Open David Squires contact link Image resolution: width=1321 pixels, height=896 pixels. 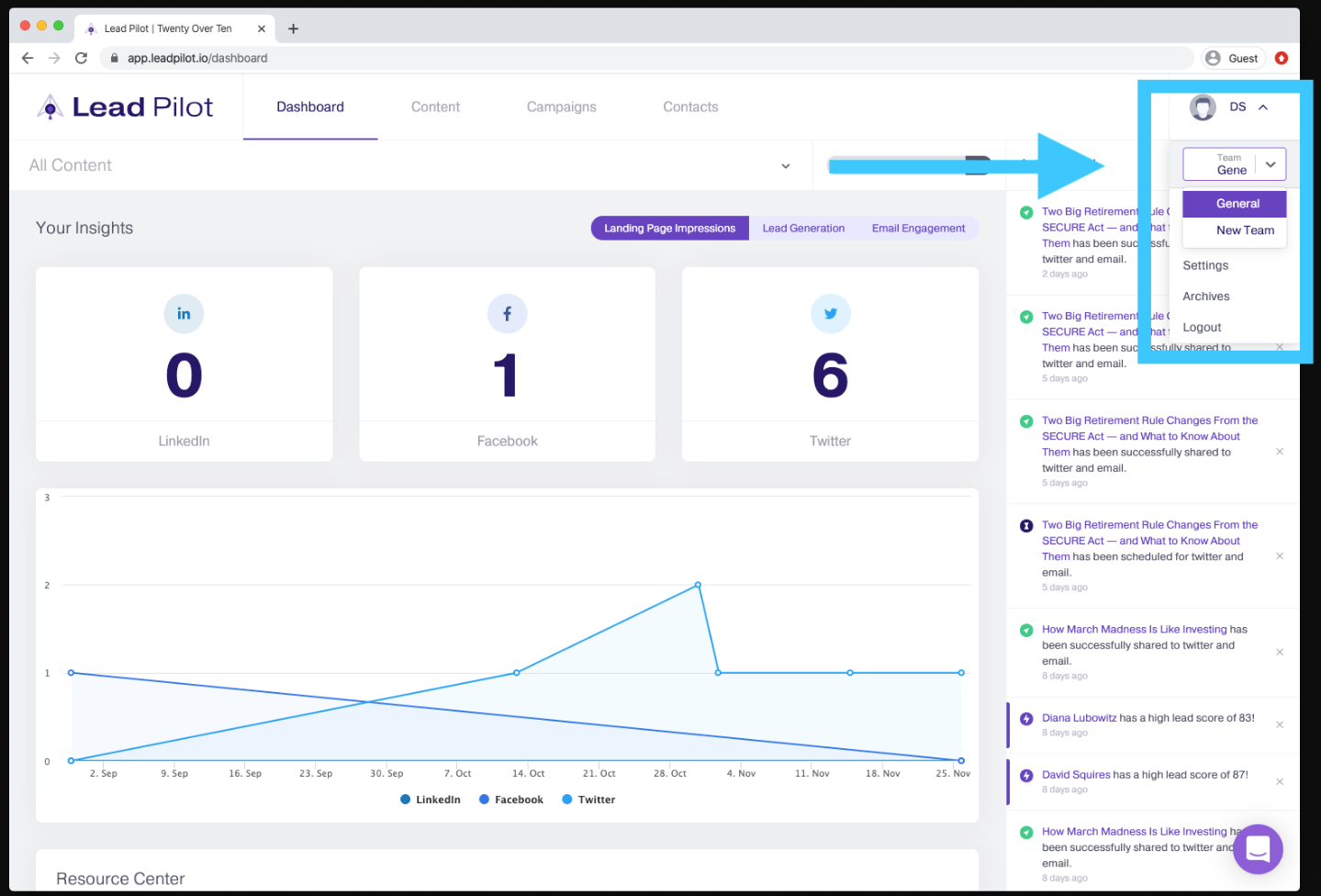[x=1076, y=776]
